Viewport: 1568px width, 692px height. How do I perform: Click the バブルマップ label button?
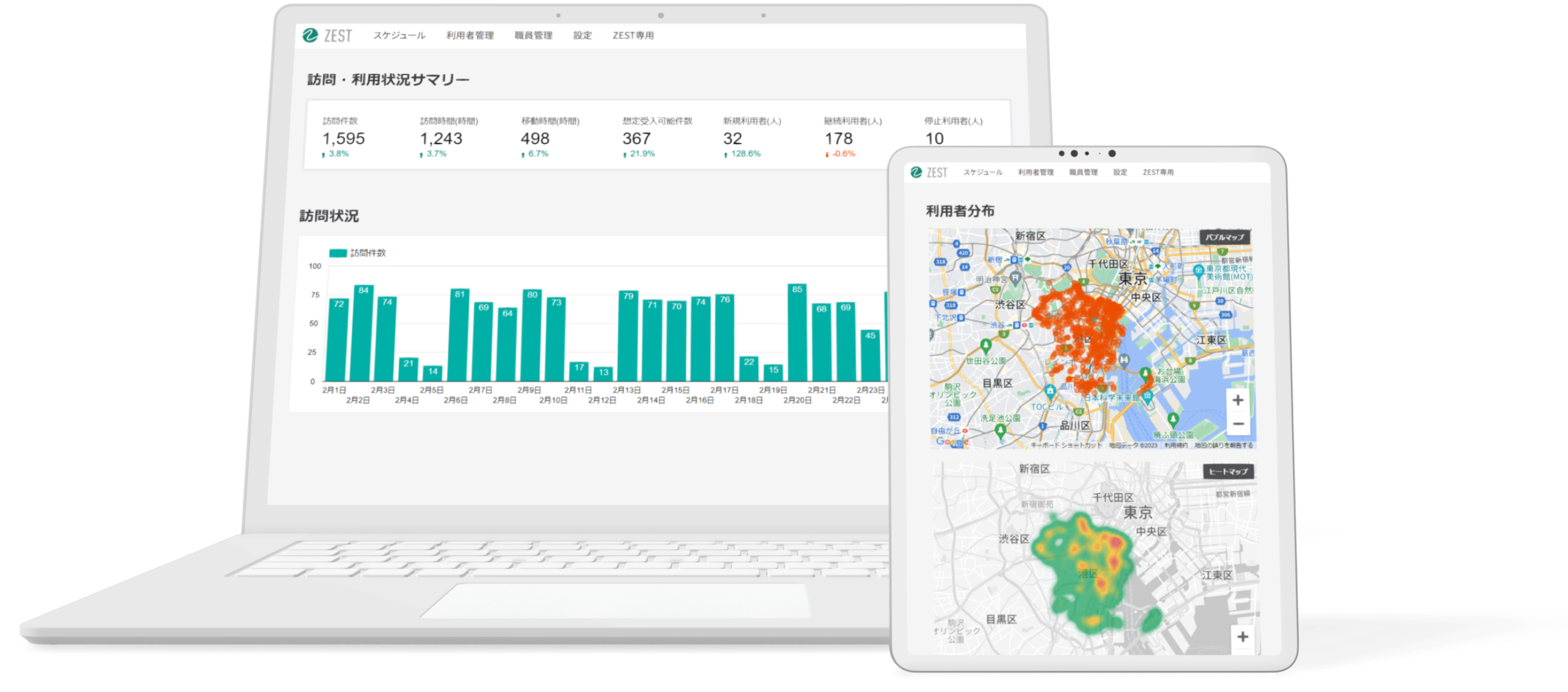click(x=1225, y=237)
